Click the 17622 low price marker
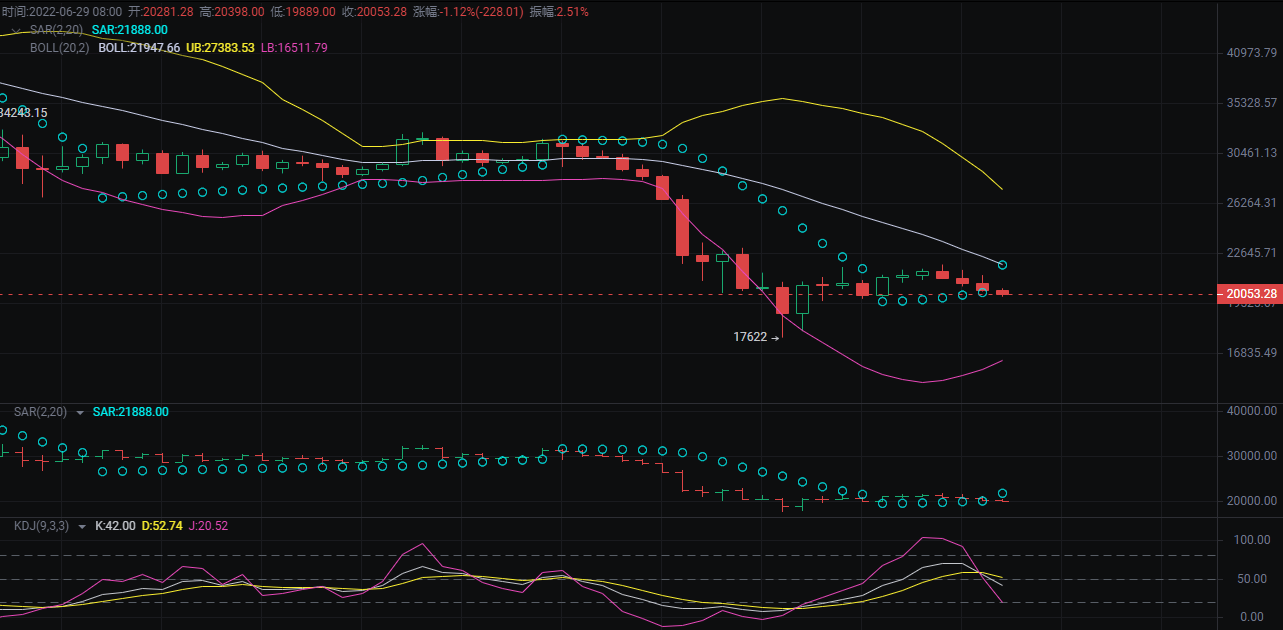The image size is (1283, 630). [x=750, y=337]
